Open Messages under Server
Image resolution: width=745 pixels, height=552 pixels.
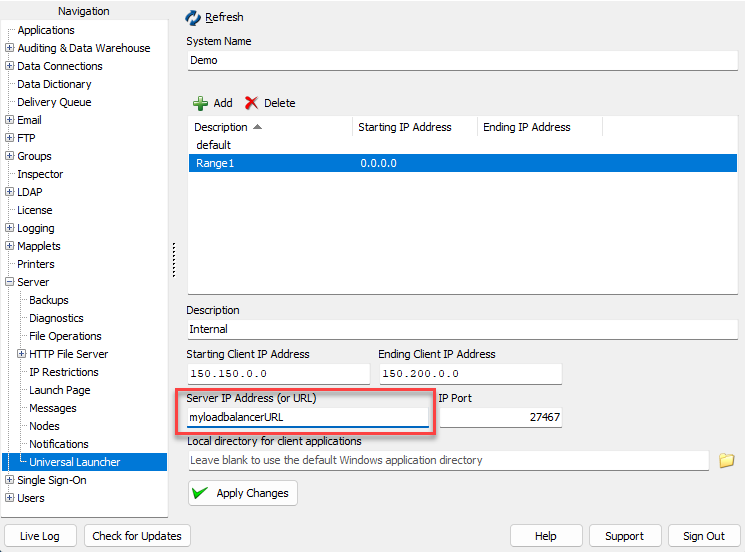pyautogui.click(x=53, y=408)
